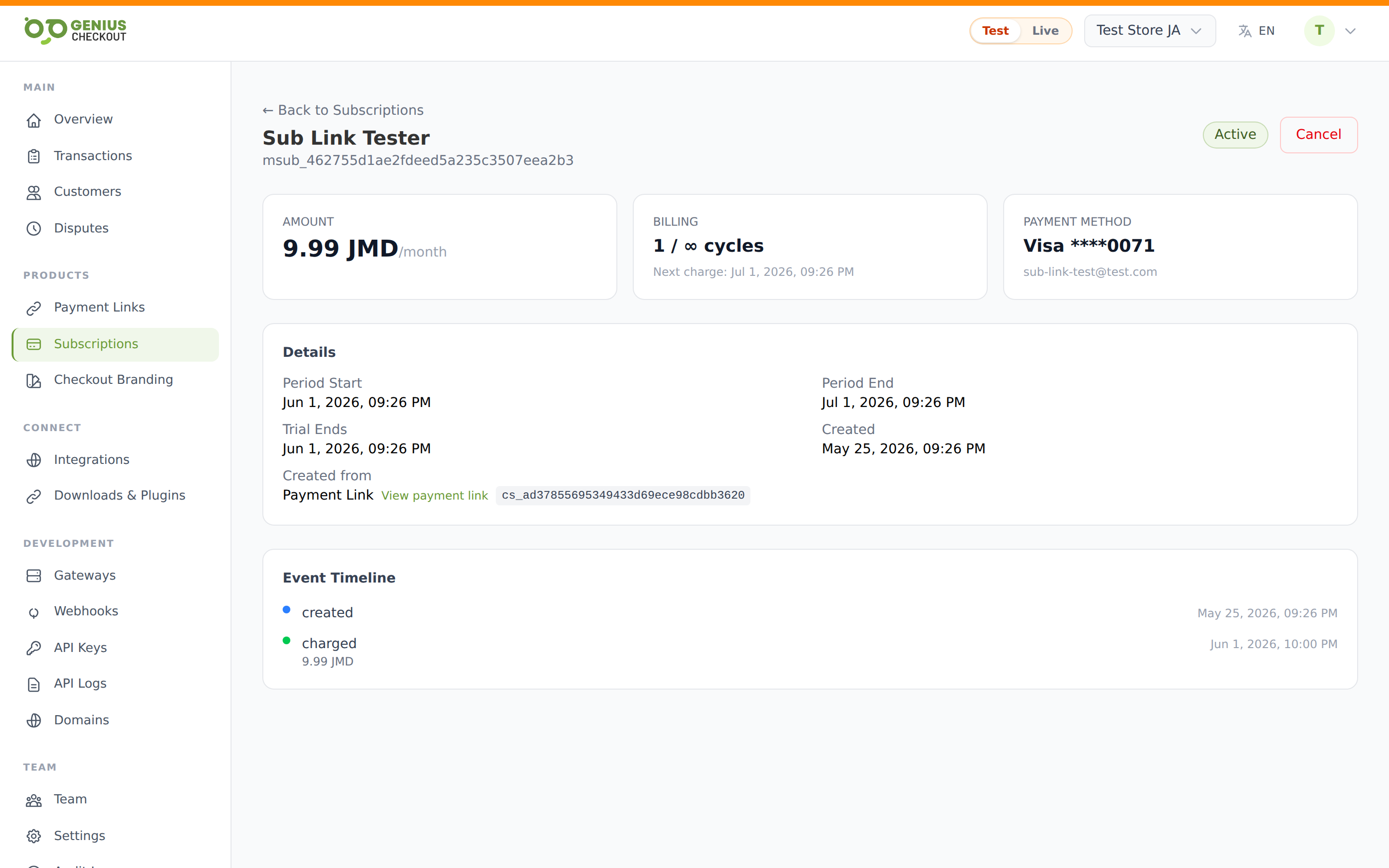Viewport: 1389px width, 868px height.
Task: Open Settings in the sidebar
Action: coord(115,836)
